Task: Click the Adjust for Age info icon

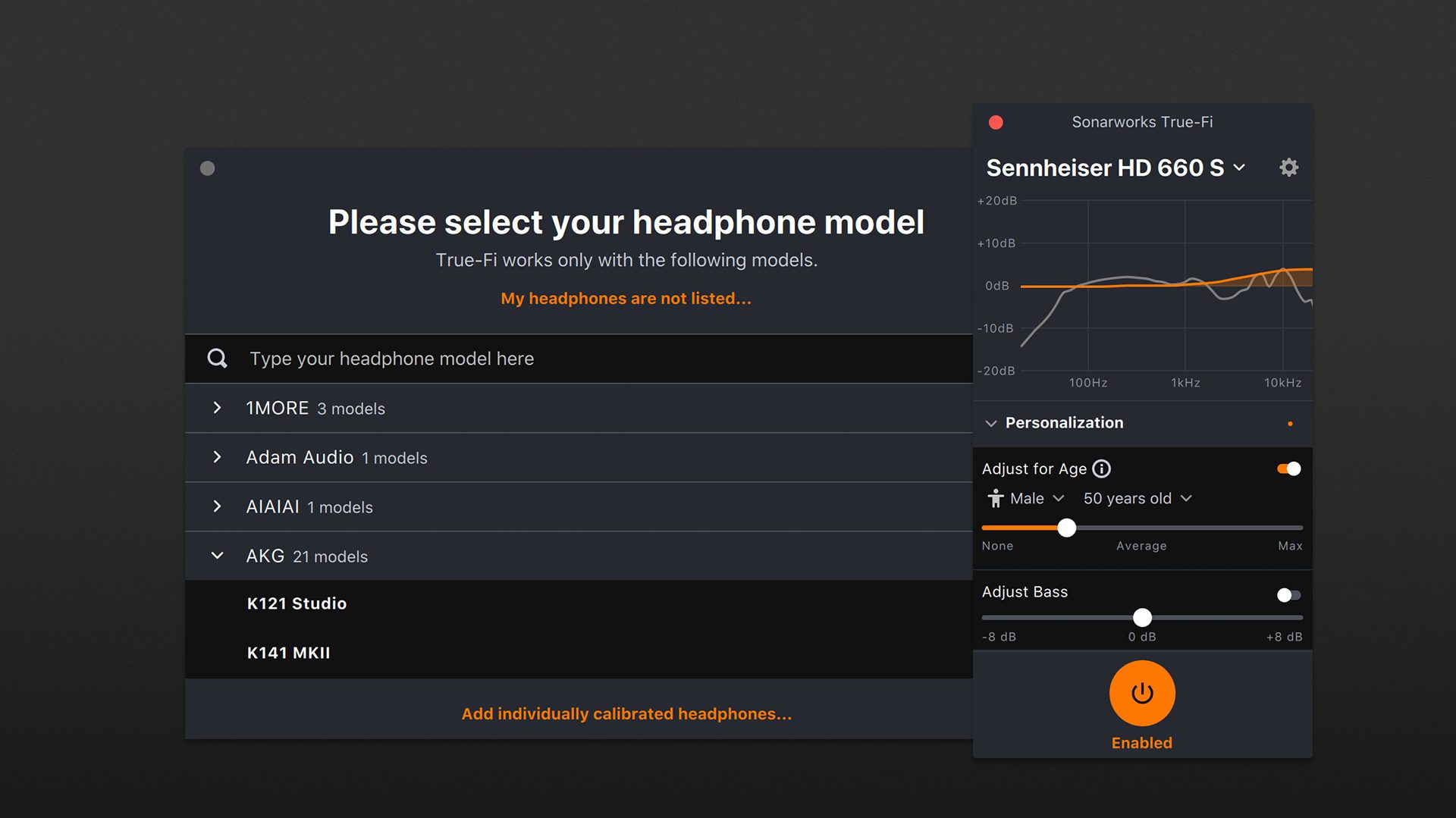Action: [1101, 469]
